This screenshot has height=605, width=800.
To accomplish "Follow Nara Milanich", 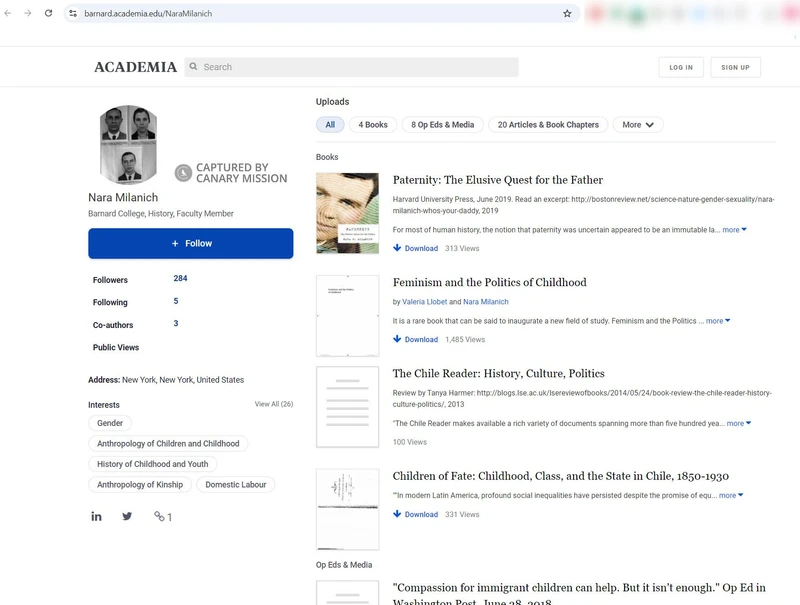I will (190, 243).
